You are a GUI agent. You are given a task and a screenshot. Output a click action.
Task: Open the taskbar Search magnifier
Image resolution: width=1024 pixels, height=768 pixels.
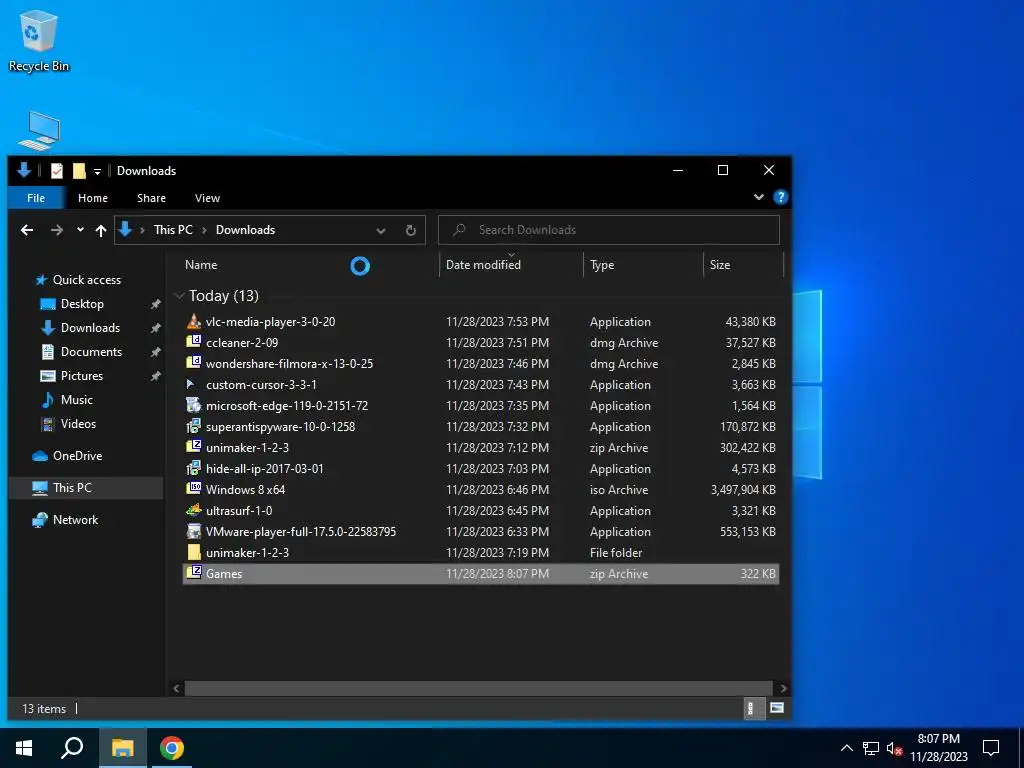coord(72,748)
